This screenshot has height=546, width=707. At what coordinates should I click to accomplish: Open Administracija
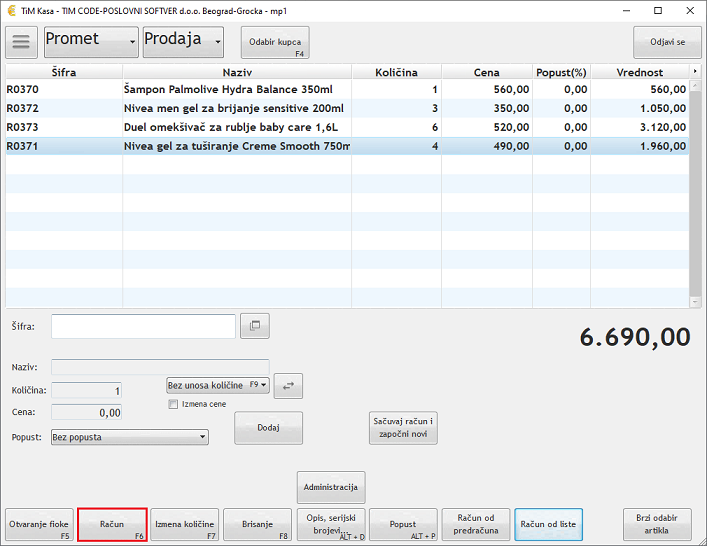pyautogui.click(x=331, y=487)
